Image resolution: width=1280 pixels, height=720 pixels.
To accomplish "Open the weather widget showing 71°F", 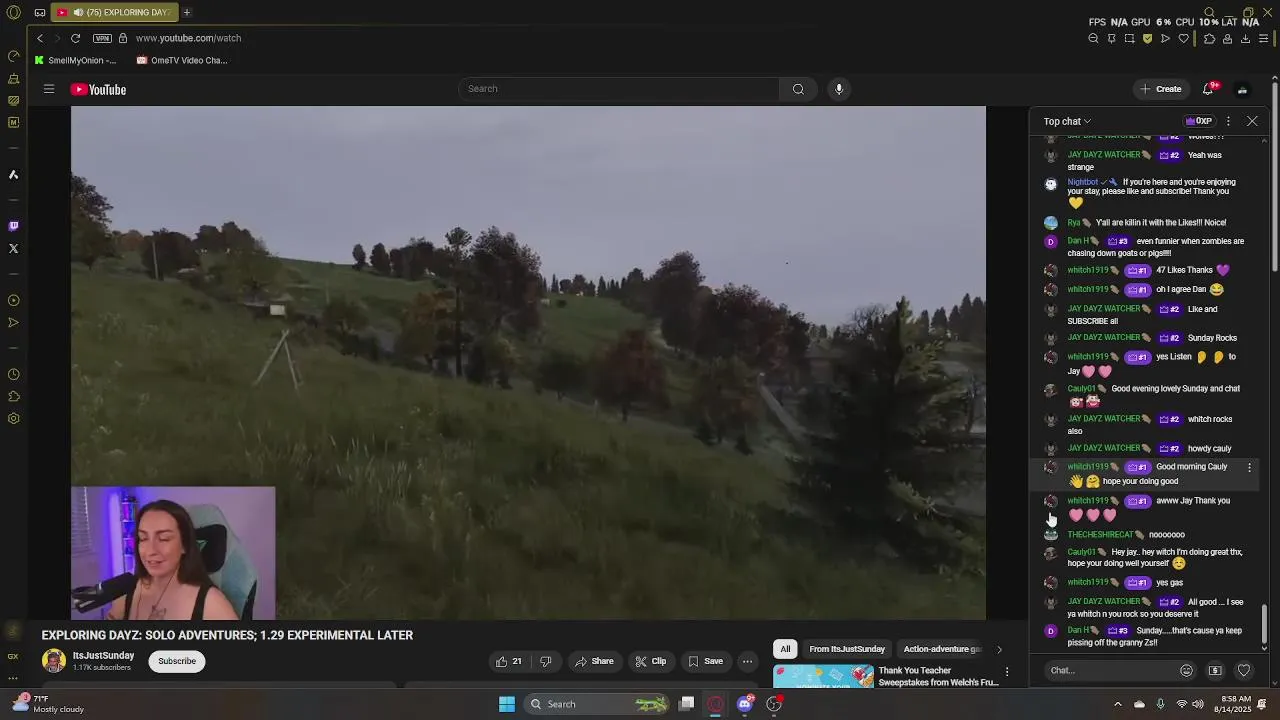I will tap(48, 704).
